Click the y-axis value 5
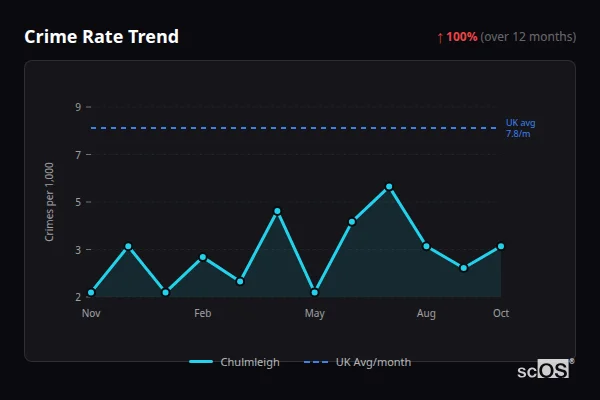 (78, 202)
